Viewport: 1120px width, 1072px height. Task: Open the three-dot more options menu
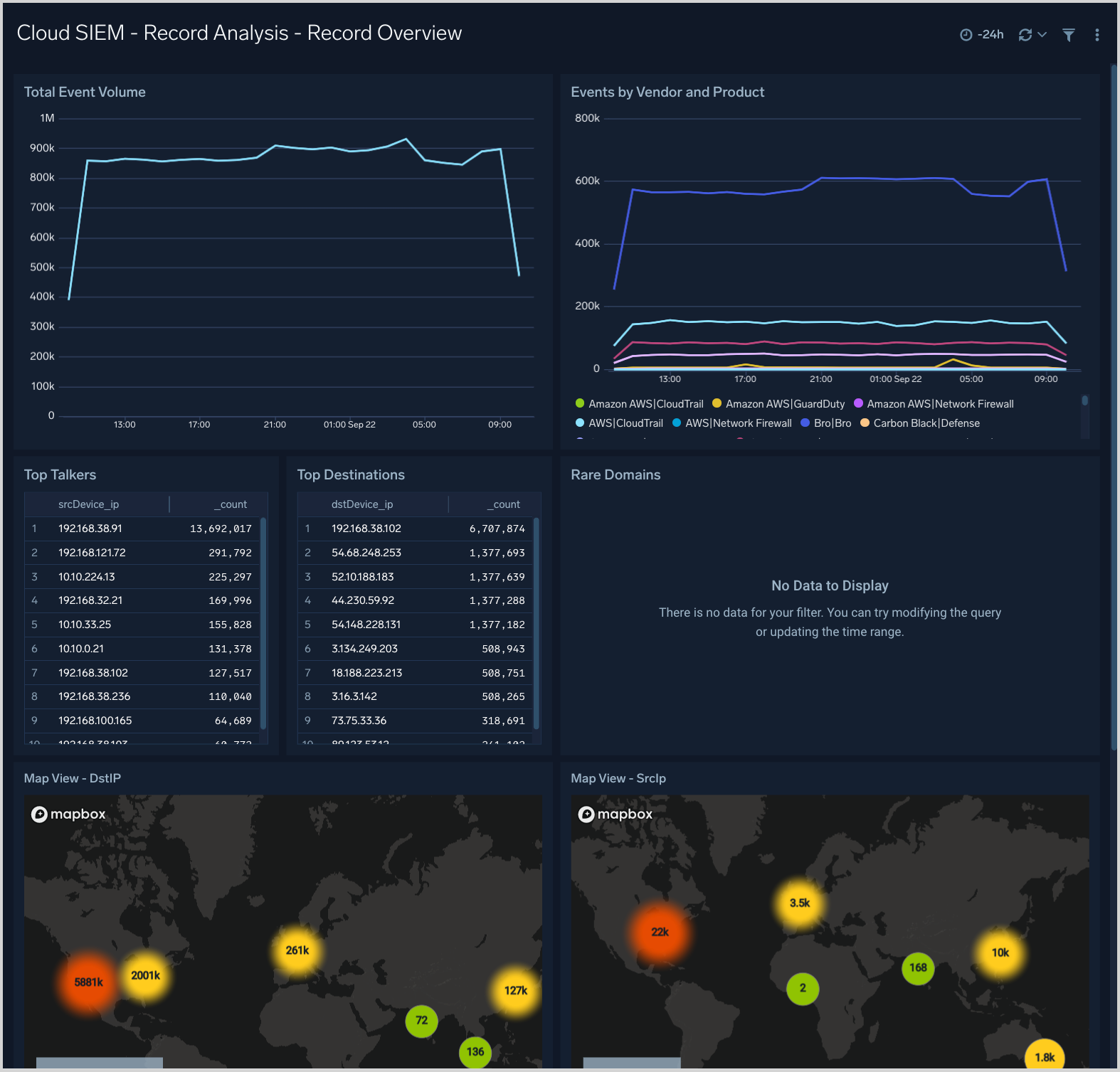(x=1097, y=35)
